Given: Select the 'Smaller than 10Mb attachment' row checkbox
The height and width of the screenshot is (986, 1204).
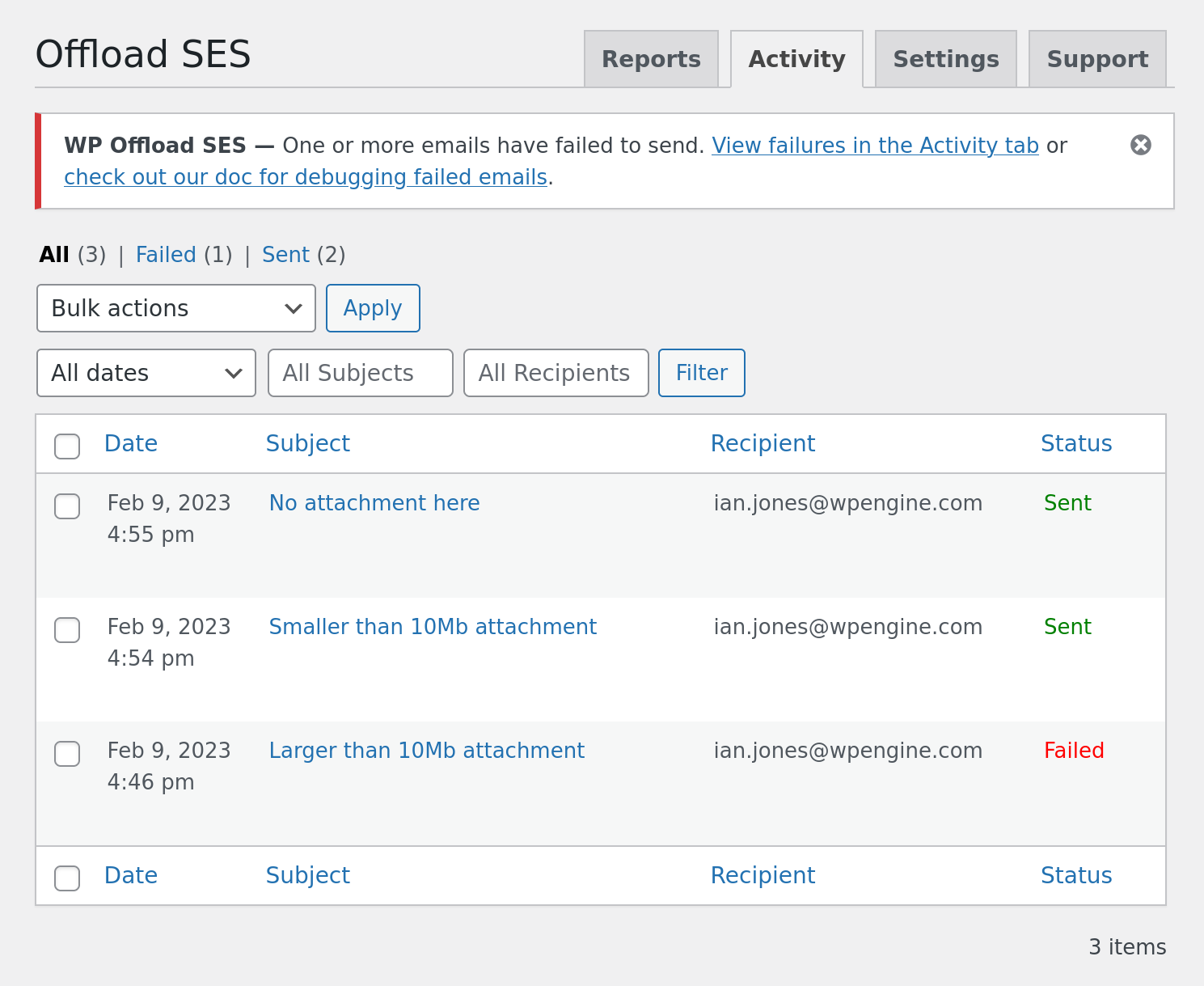Looking at the screenshot, I should pyautogui.click(x=67, y=630).
